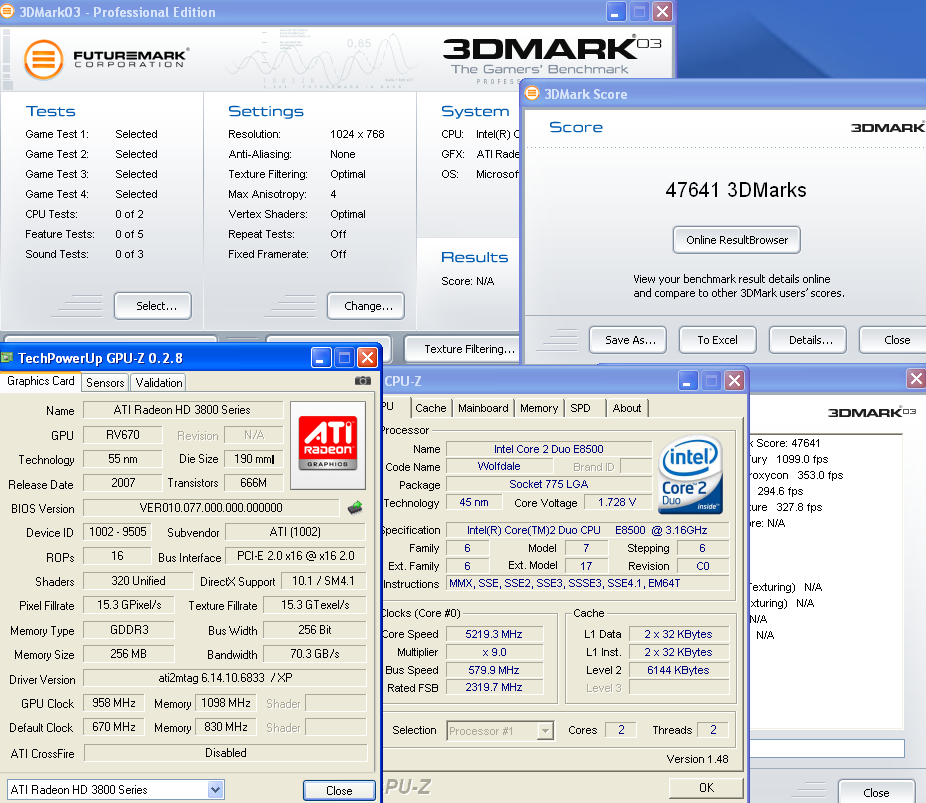Screen dimensions: 926x803
Task: Click the ATI Radeon logo in GPU-Z
Action: (328, 445)
